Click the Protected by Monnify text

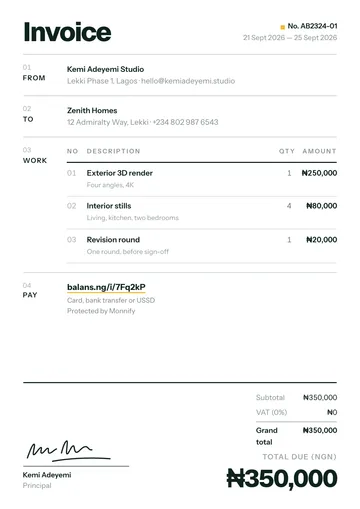[101, 311]
